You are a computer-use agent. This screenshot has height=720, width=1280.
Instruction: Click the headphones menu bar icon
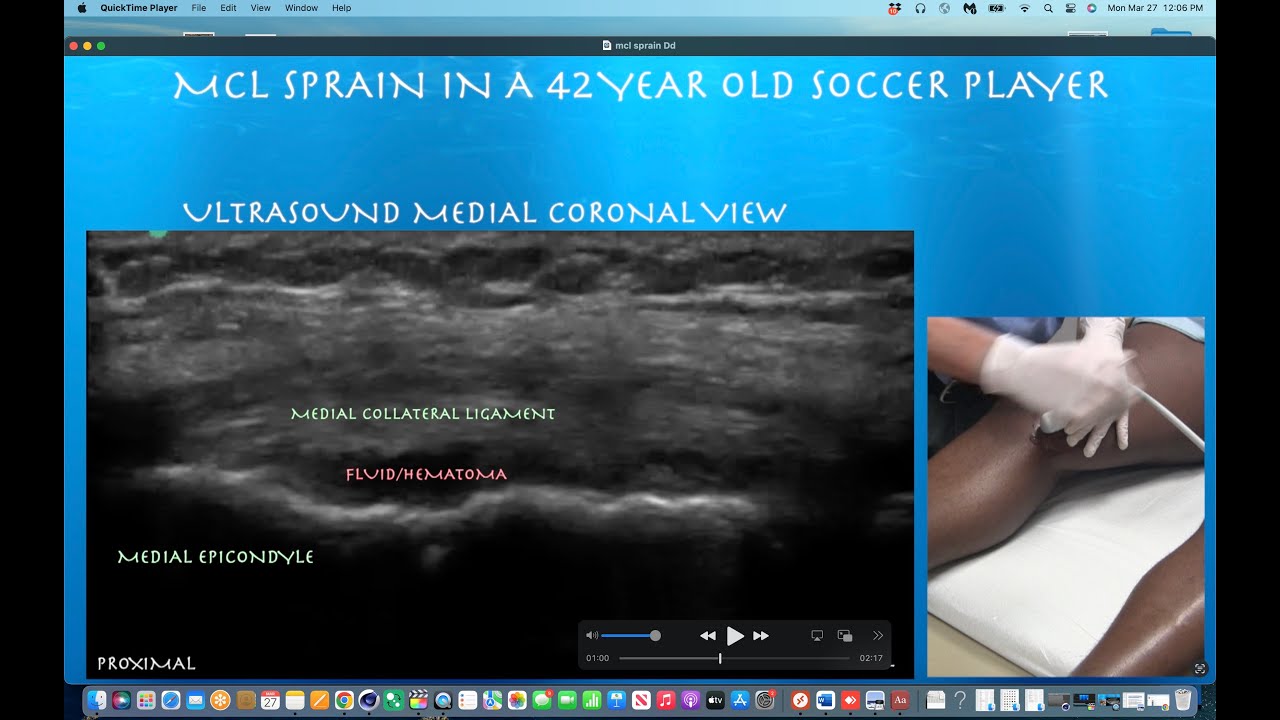pyautogui.click(x=920, y=8)
